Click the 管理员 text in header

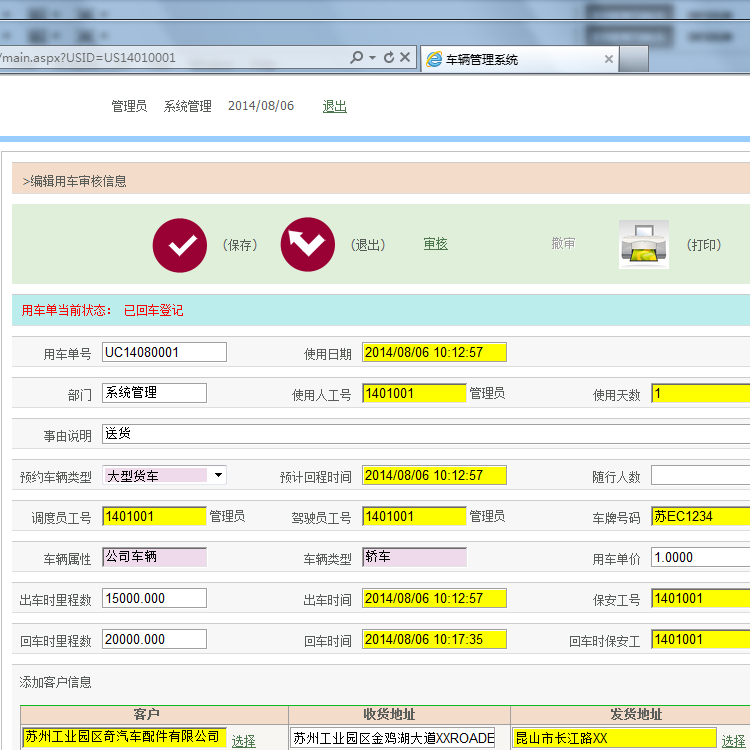129,106
